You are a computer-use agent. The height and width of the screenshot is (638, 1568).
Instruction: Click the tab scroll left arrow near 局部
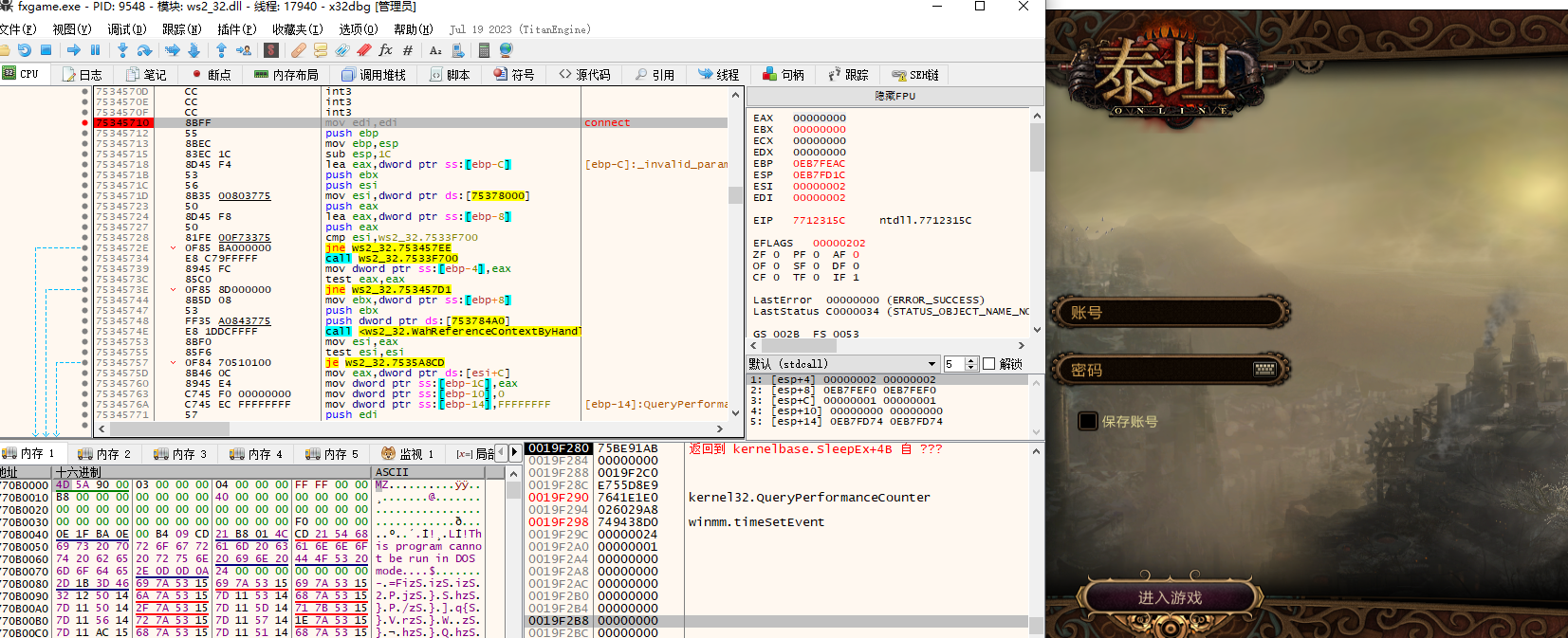(x=502, y=453)
